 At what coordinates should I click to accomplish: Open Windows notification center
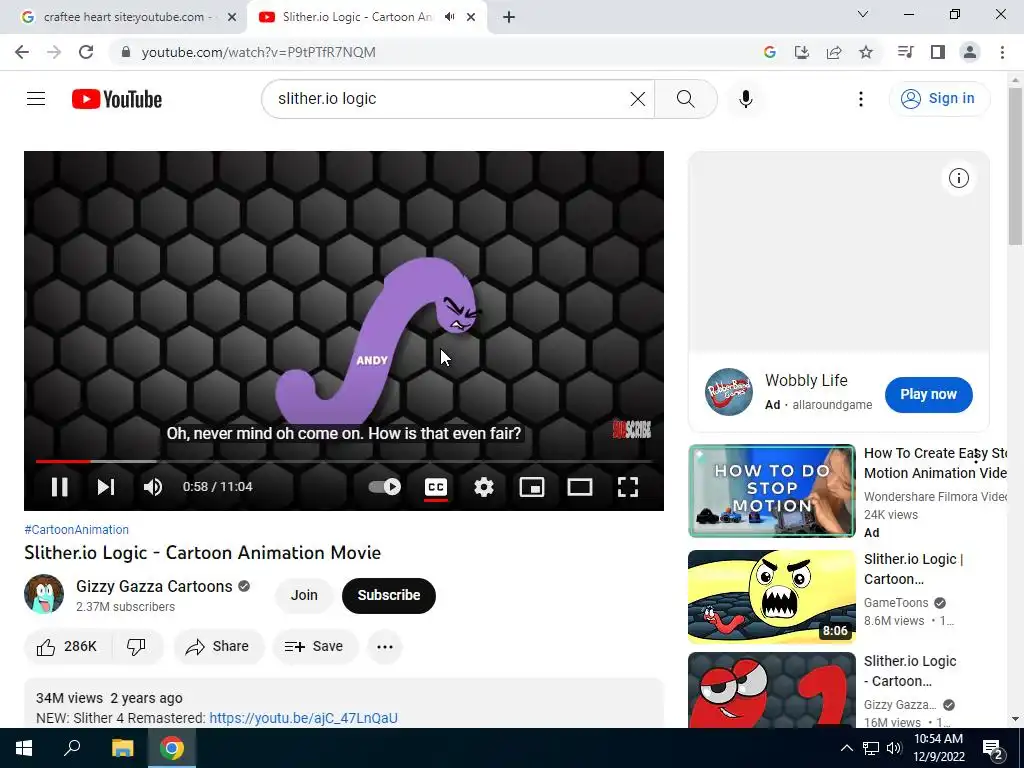(x=993, y=750)
